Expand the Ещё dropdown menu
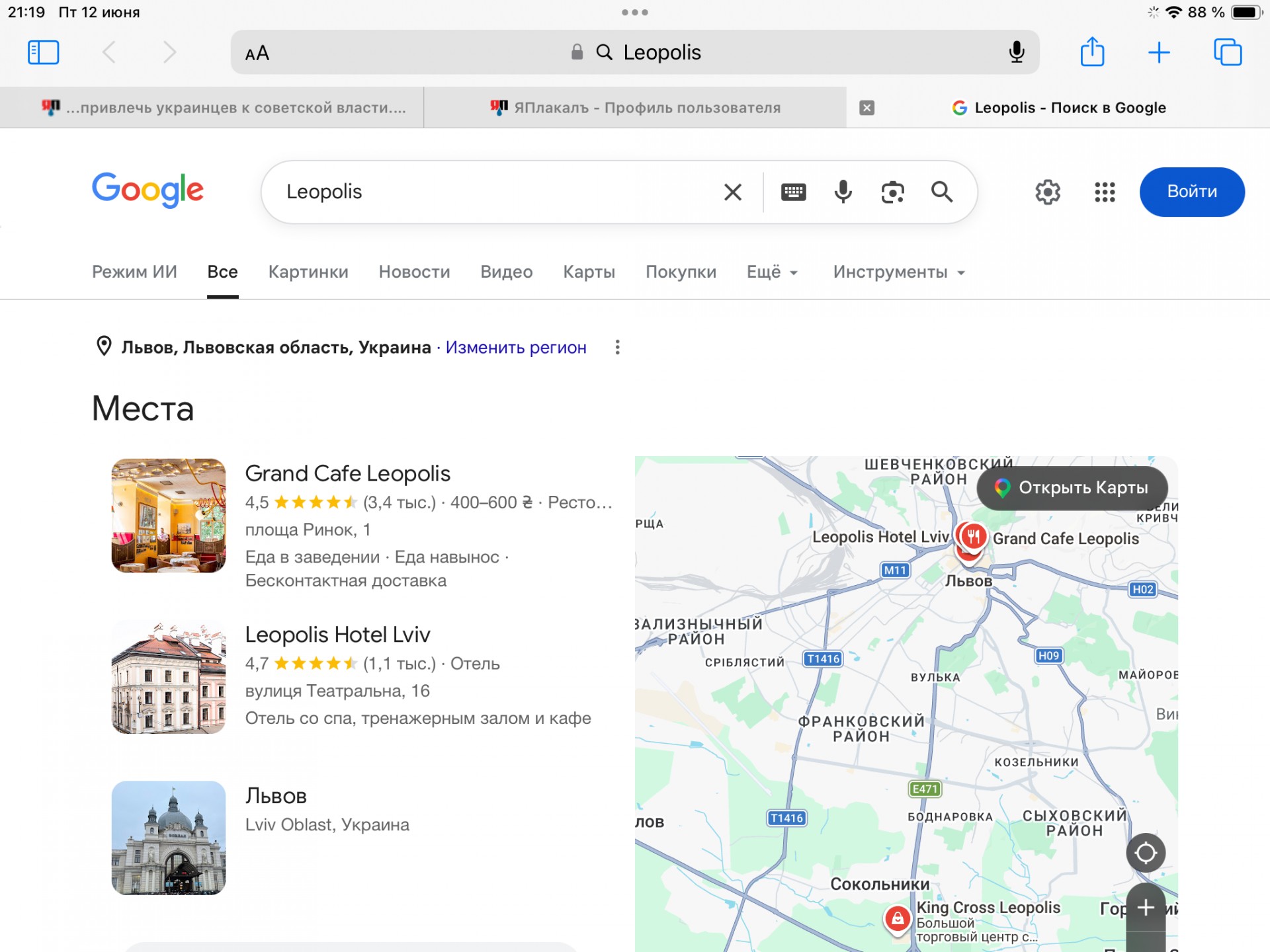 pyautogui.click(x=773, y=272)
